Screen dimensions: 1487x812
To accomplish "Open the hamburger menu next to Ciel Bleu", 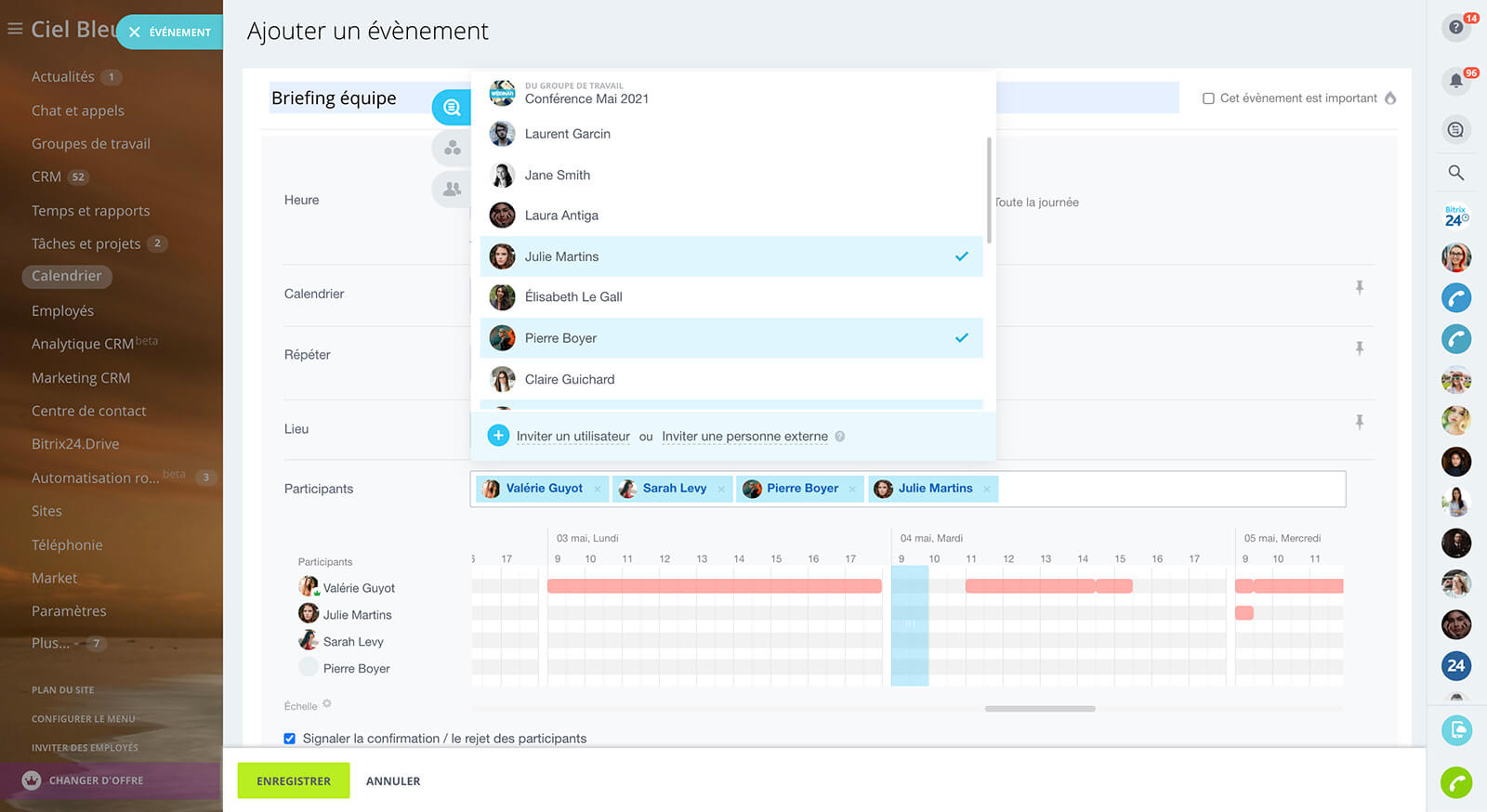I will [15, 30].
